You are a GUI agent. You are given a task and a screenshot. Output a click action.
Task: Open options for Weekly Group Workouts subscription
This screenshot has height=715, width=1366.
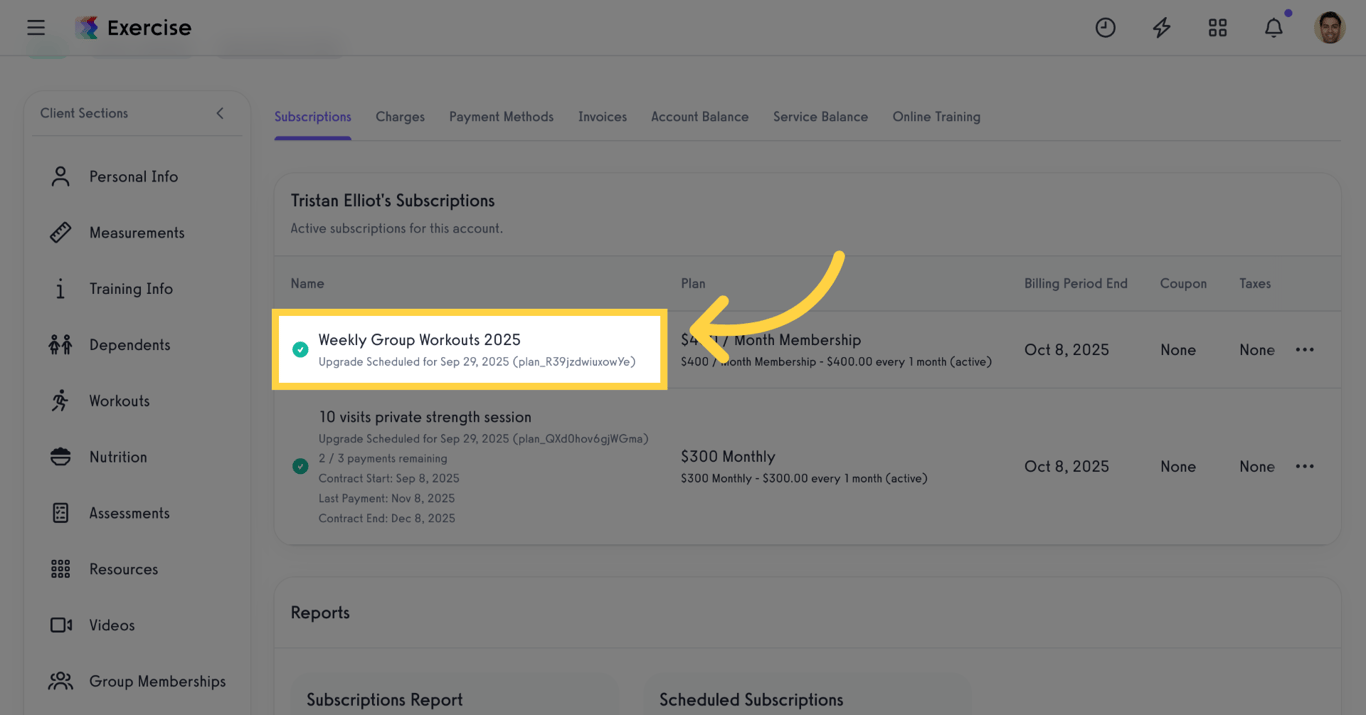tap(1305, 350)
